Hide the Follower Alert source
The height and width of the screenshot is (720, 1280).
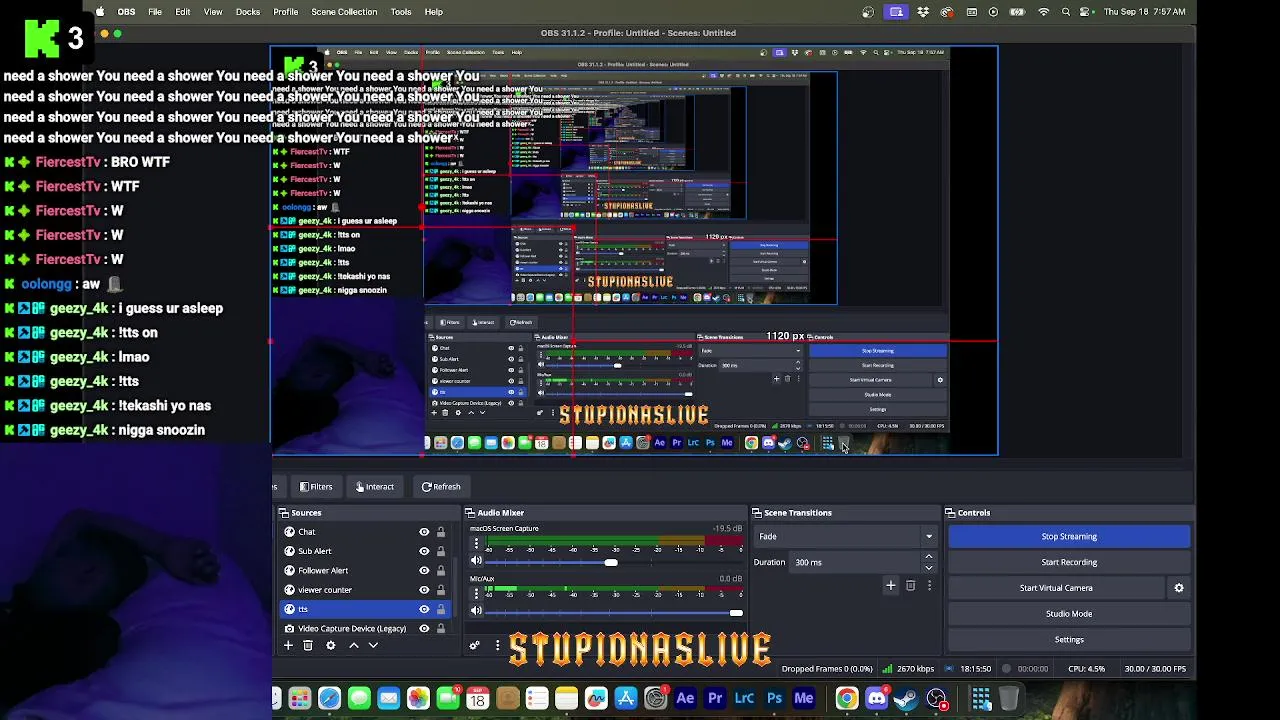point(424,571)
